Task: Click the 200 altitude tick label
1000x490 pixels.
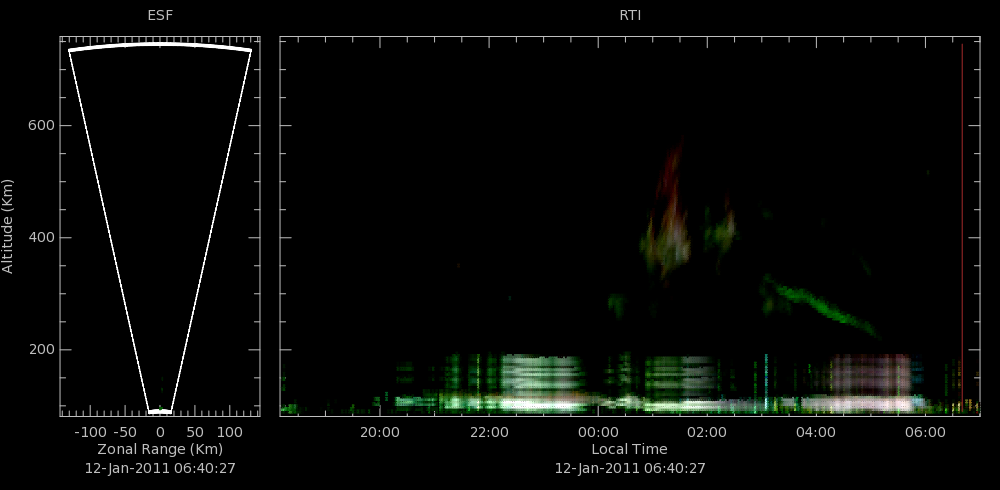Action: pyautogui.click(x=41, y=350)
